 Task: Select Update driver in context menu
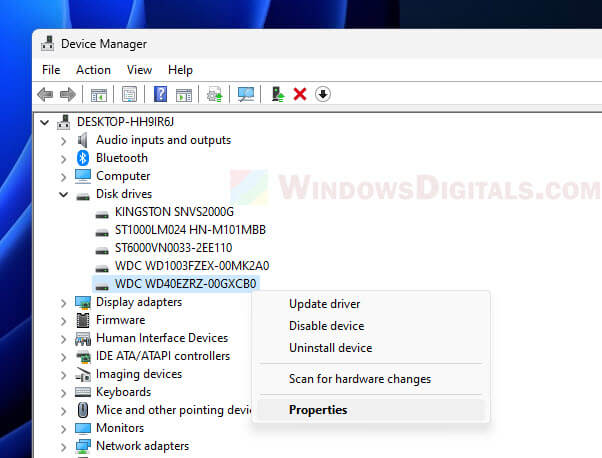pyautogui.click(x=324, y=304)
